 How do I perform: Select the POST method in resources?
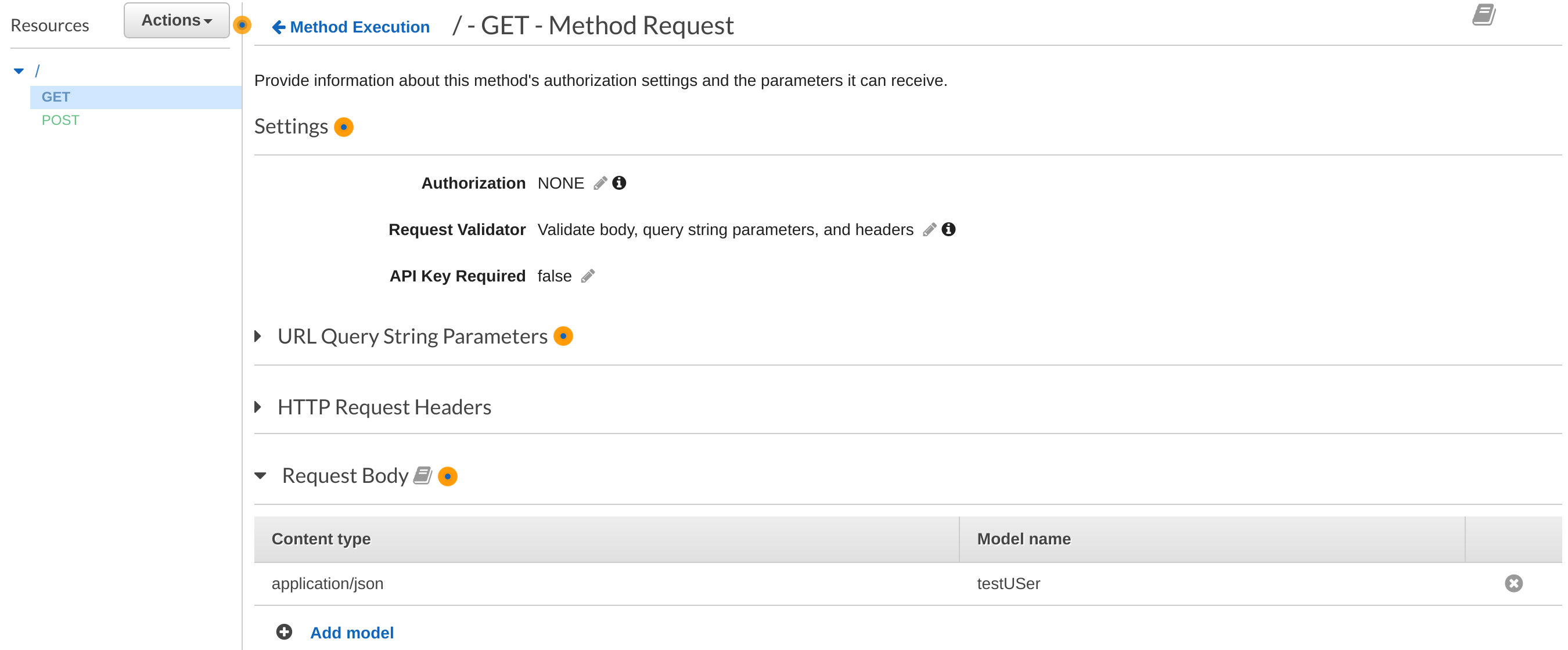(60, 120)
